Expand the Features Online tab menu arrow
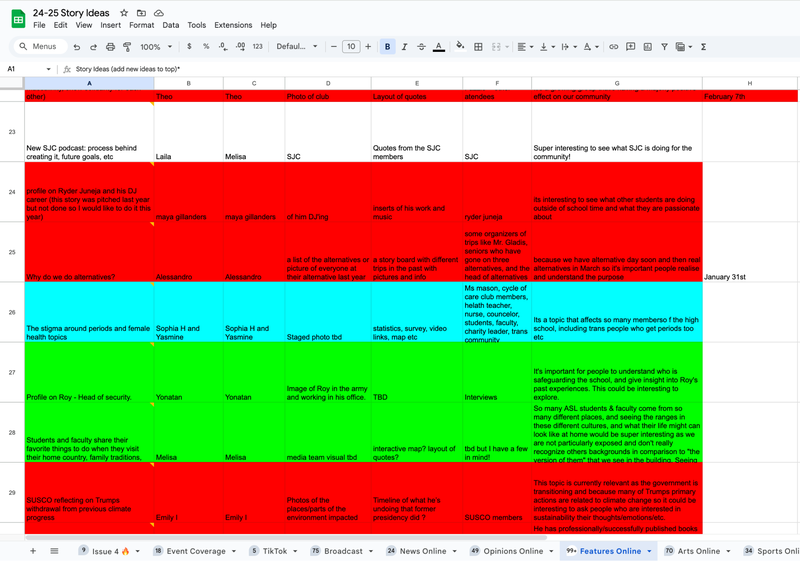This screenshot has width=800, height=561. coord(648,551)
